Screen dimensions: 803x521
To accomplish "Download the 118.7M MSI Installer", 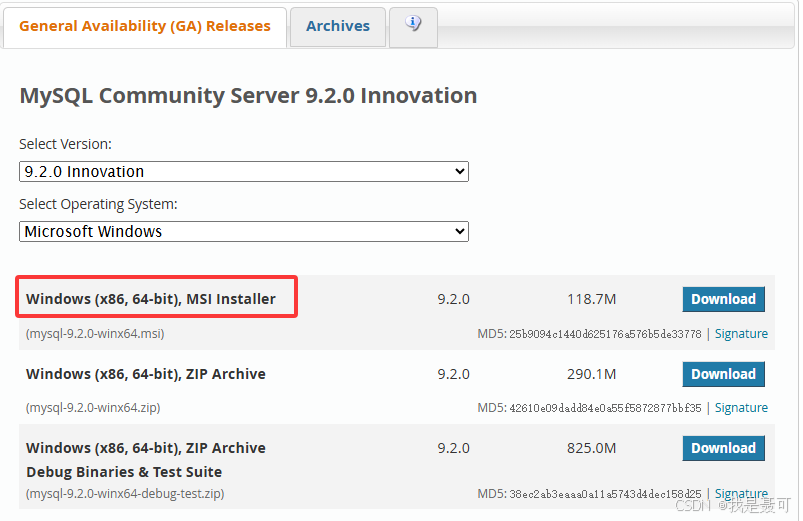I will tap(723, 299).
